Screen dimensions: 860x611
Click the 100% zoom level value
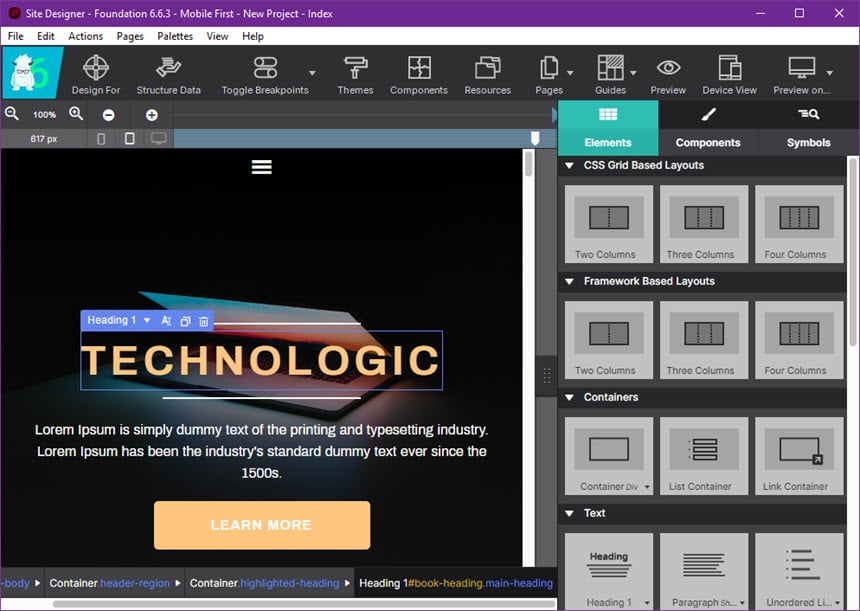pos(44,115)
